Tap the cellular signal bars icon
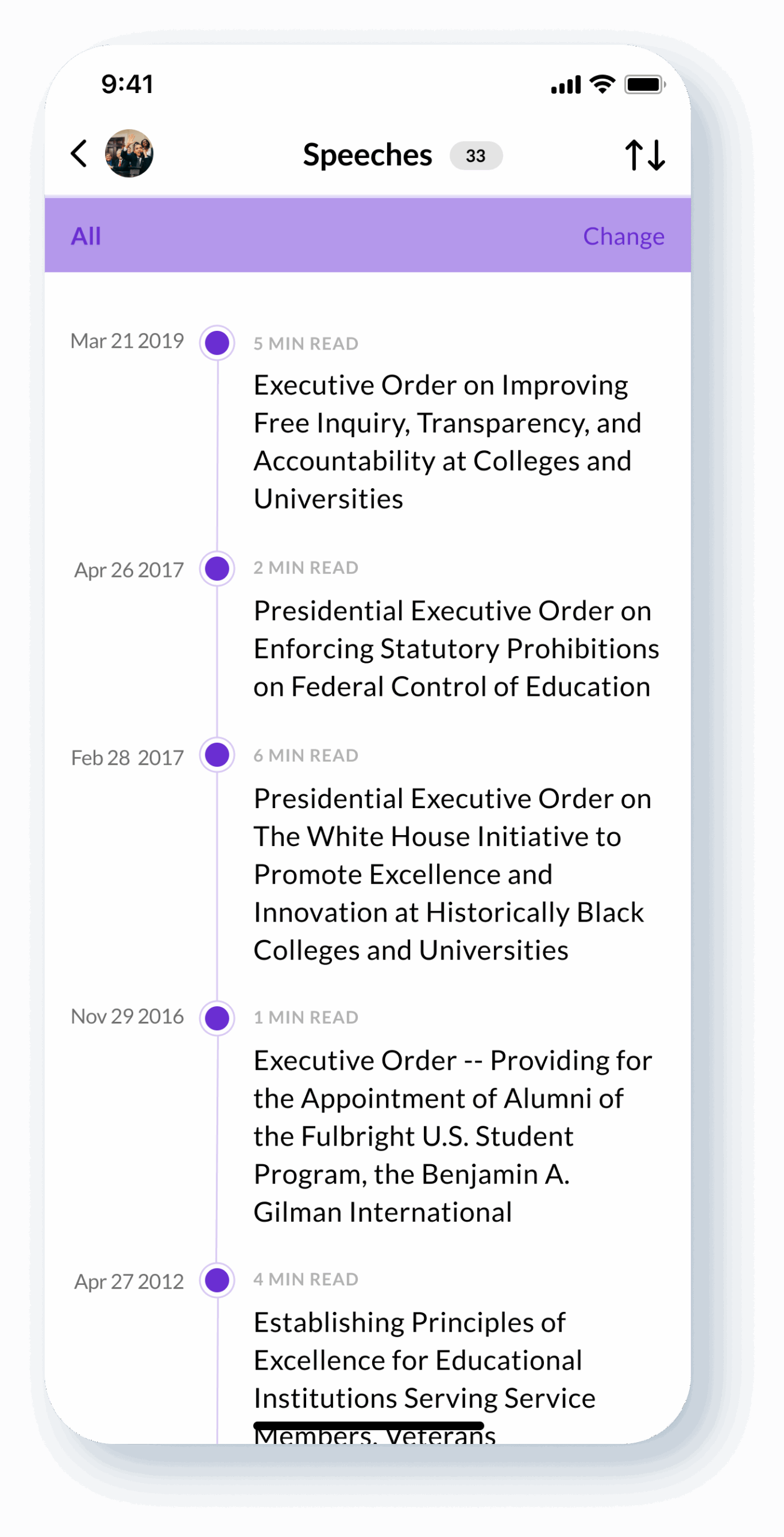The width and height of the screenshot is (784, 1537). (x=565, y=85)
